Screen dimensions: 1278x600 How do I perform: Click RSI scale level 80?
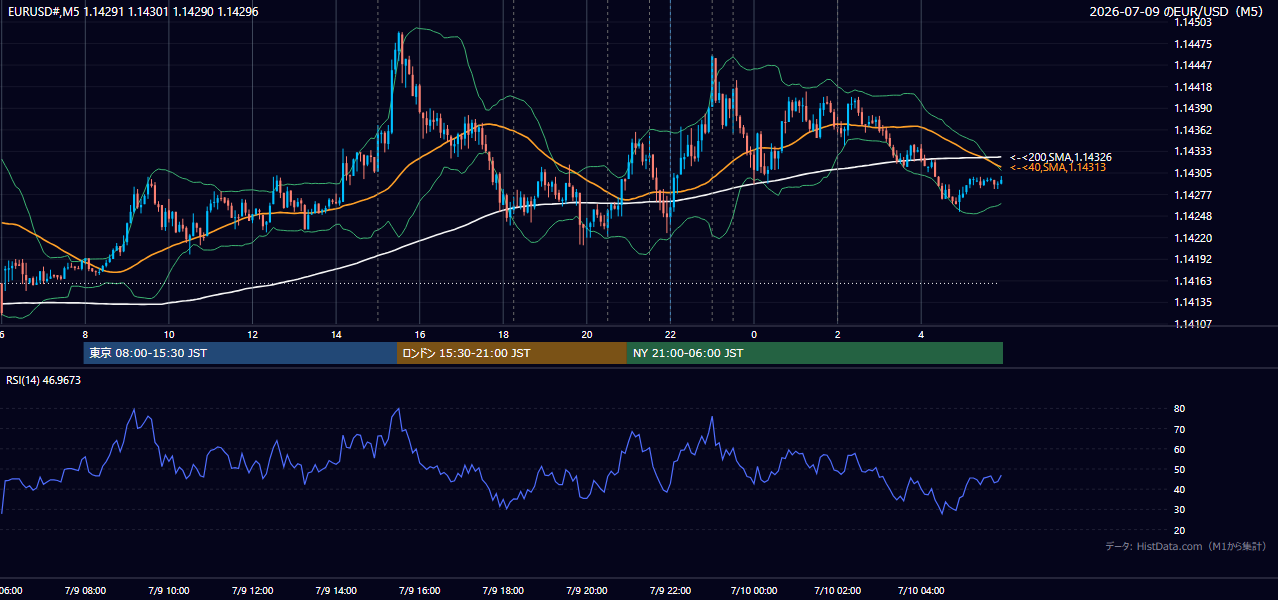click(1180, 409)
